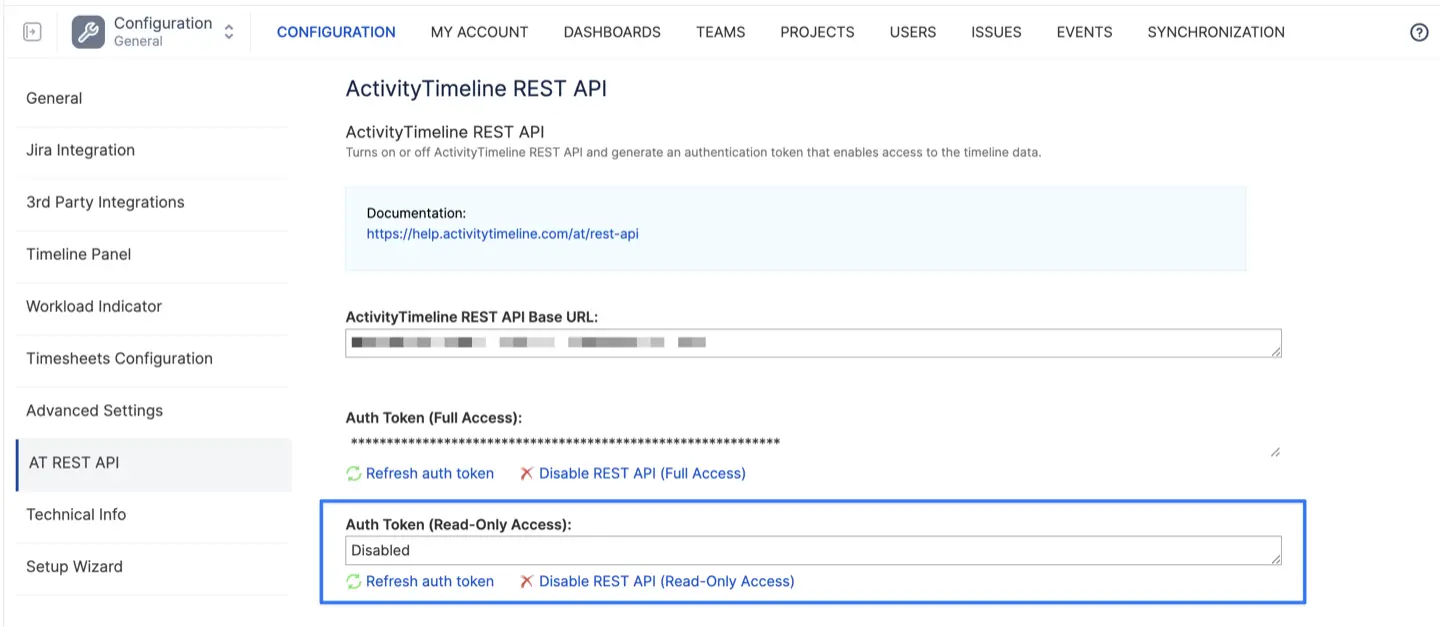Open the EVENTS tab
This screenshot has width=1440, height=627.
pyautogui.click(x=1084, y=31)
